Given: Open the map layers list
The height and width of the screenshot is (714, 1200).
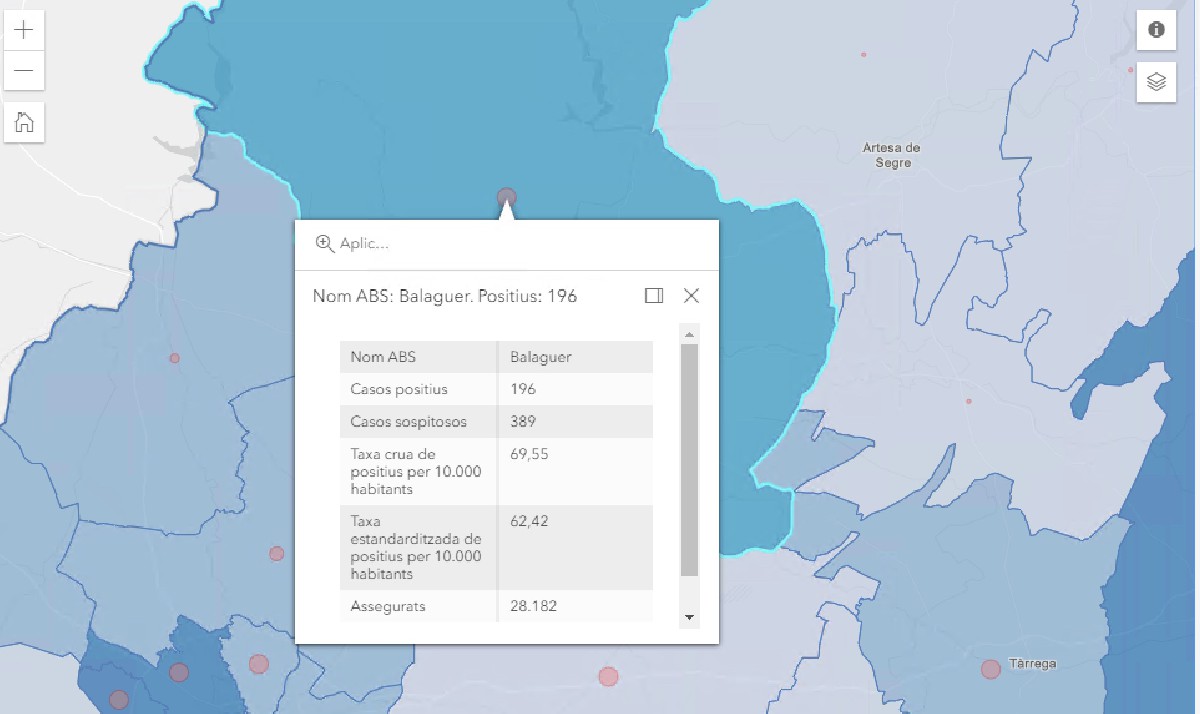Looking at the screenshot, I should click(x=1156, y=82).
